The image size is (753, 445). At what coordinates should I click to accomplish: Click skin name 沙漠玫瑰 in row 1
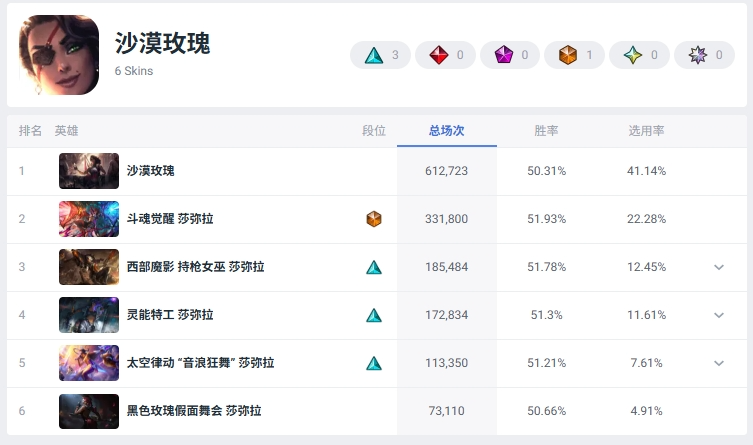[150, 171]
